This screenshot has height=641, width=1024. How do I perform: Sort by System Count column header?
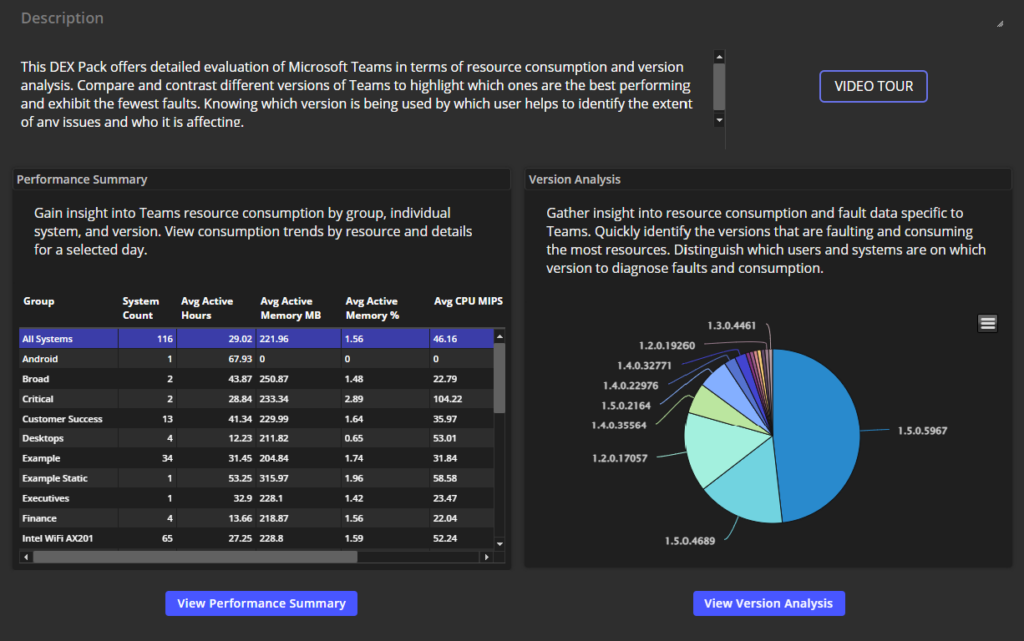point(140,308)
